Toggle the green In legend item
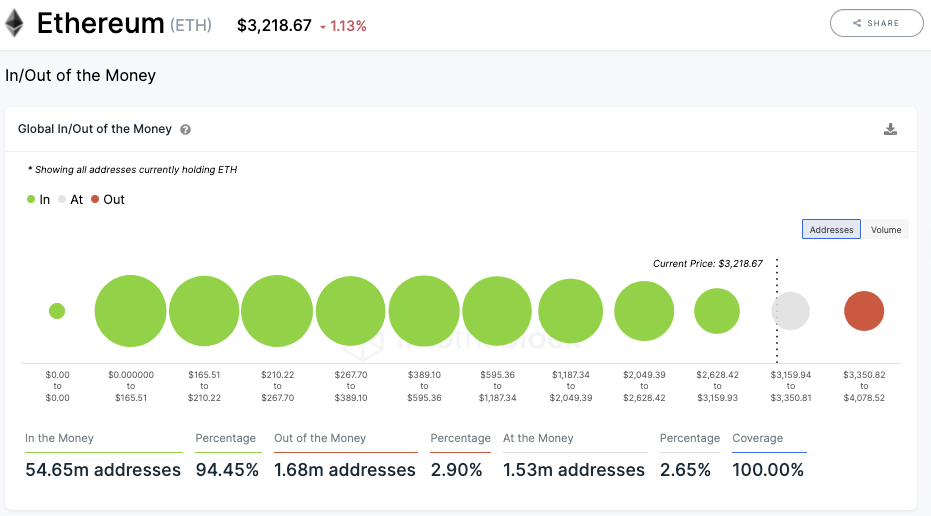 point(39,200)
